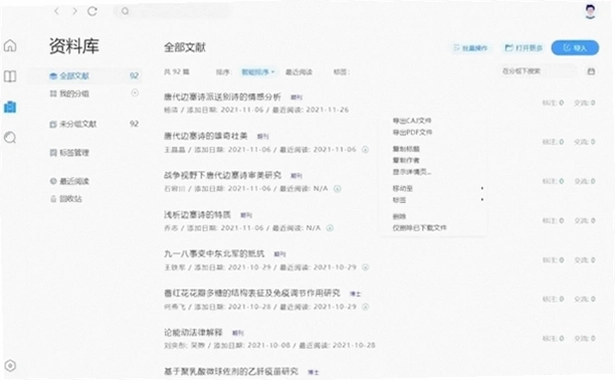Go forward with the right arrow

pyautogui.click(x=75, y=11)
